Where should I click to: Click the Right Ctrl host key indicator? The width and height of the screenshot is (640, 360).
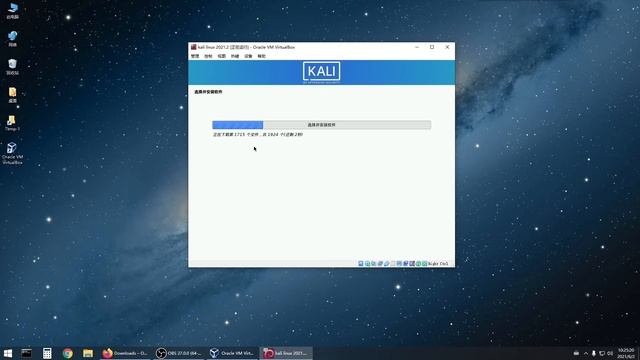point(438,264)
